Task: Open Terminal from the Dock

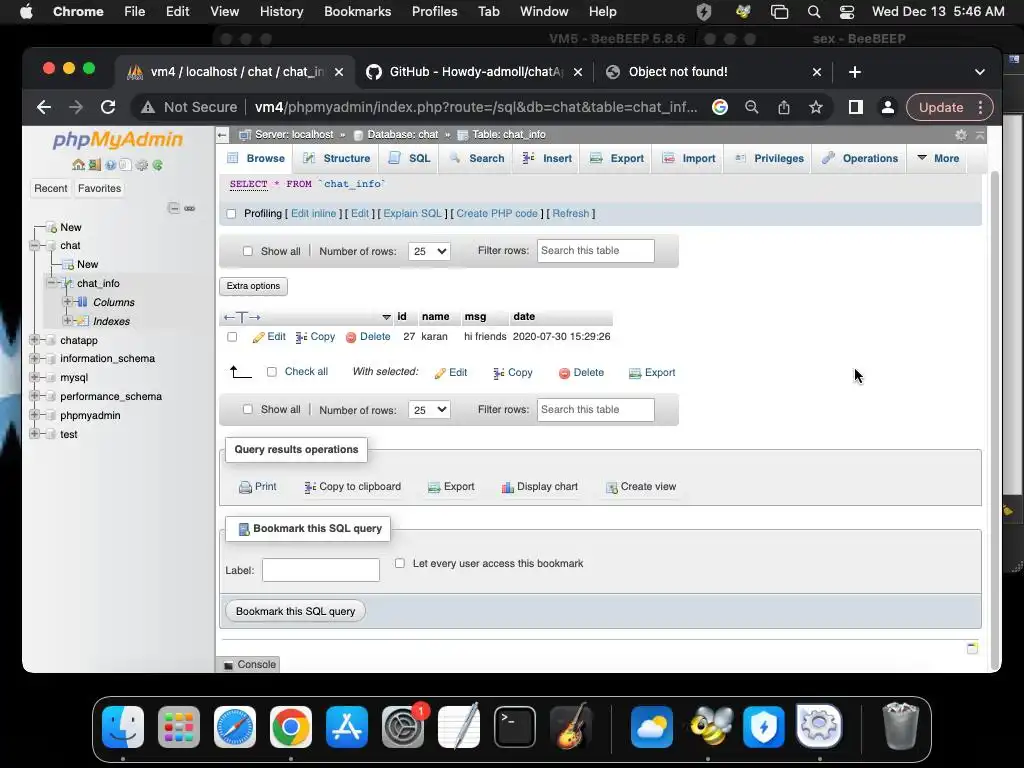Action: pyautogui.click(x=515, y=727)
